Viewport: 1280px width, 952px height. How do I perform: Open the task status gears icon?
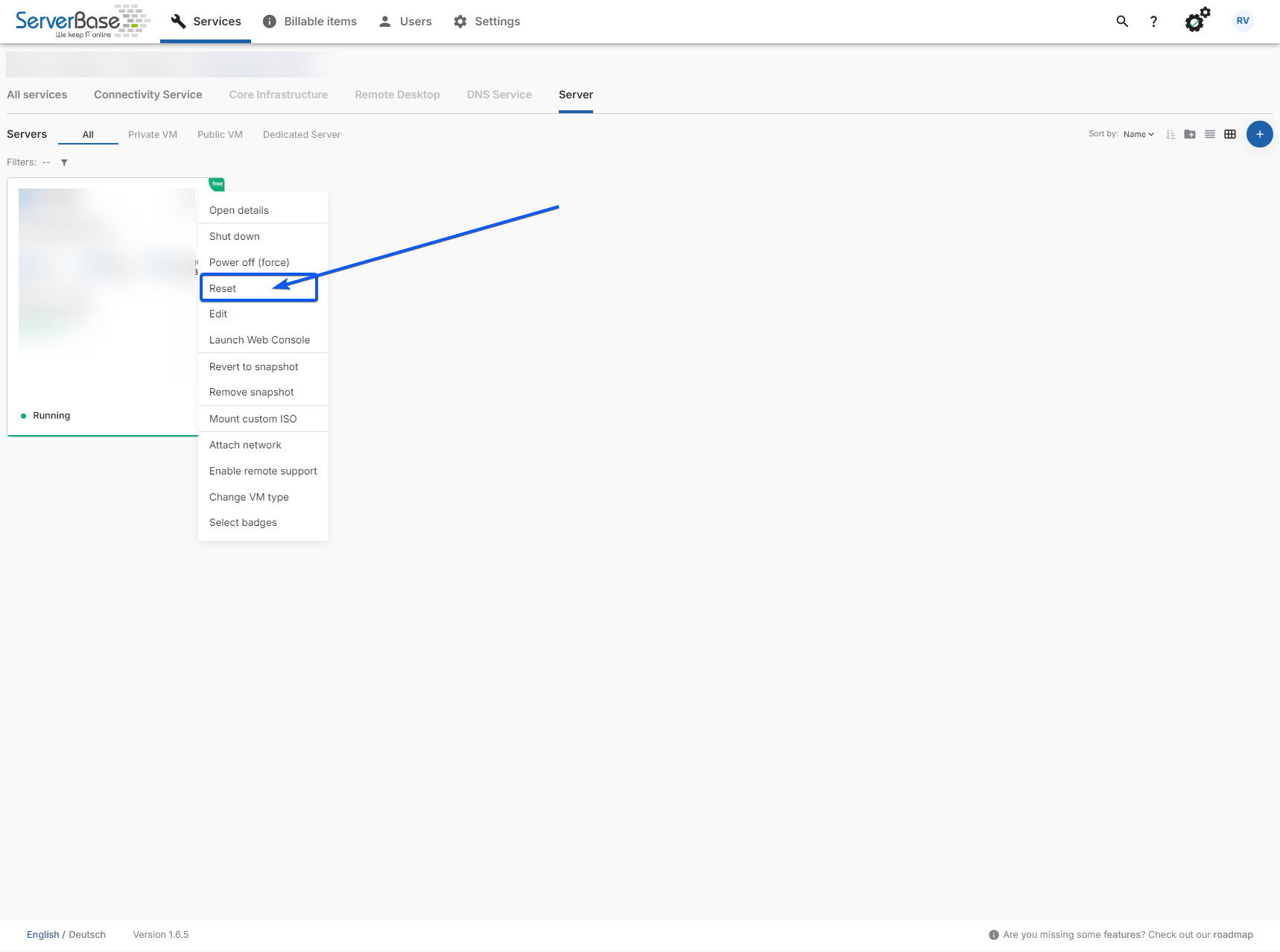click(x=1197, y=21)
